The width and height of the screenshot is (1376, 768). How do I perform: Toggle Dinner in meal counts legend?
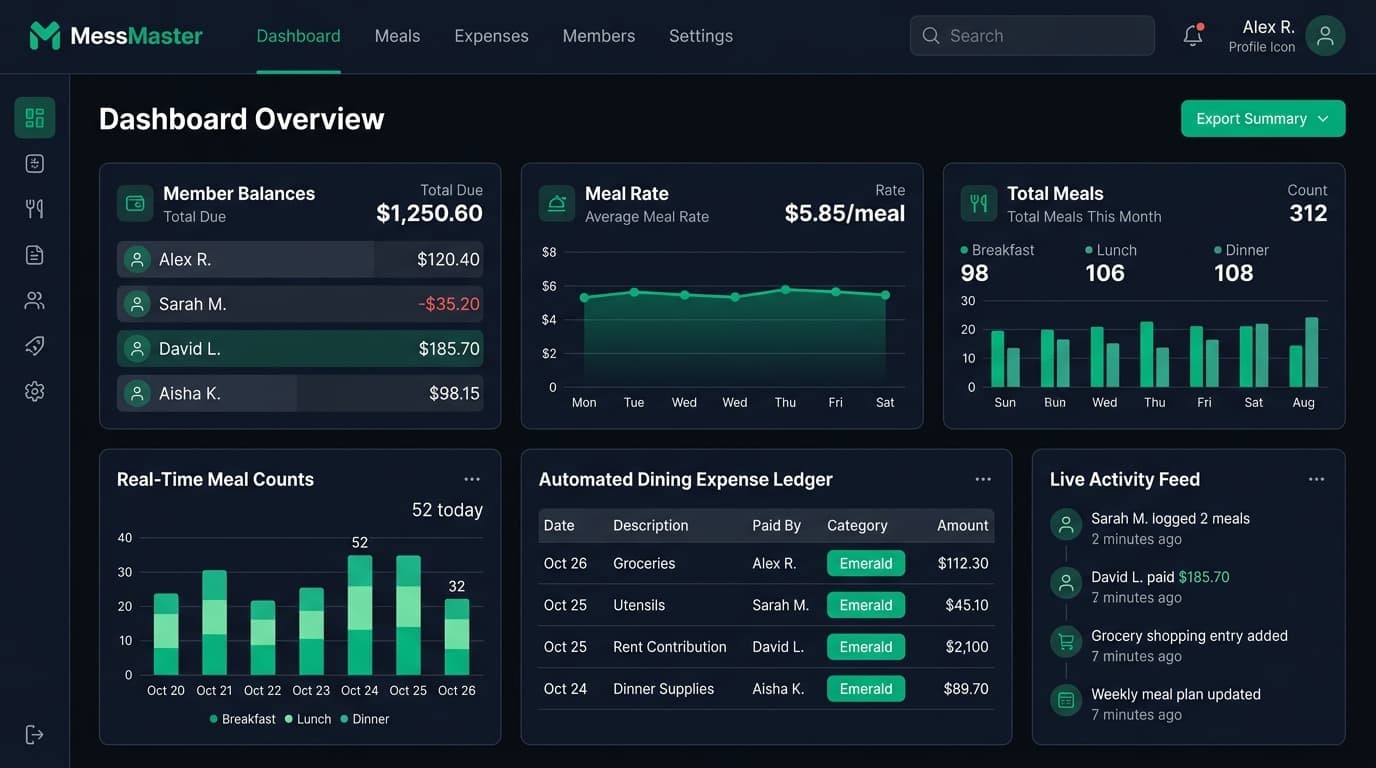click(x=365, y=719)
